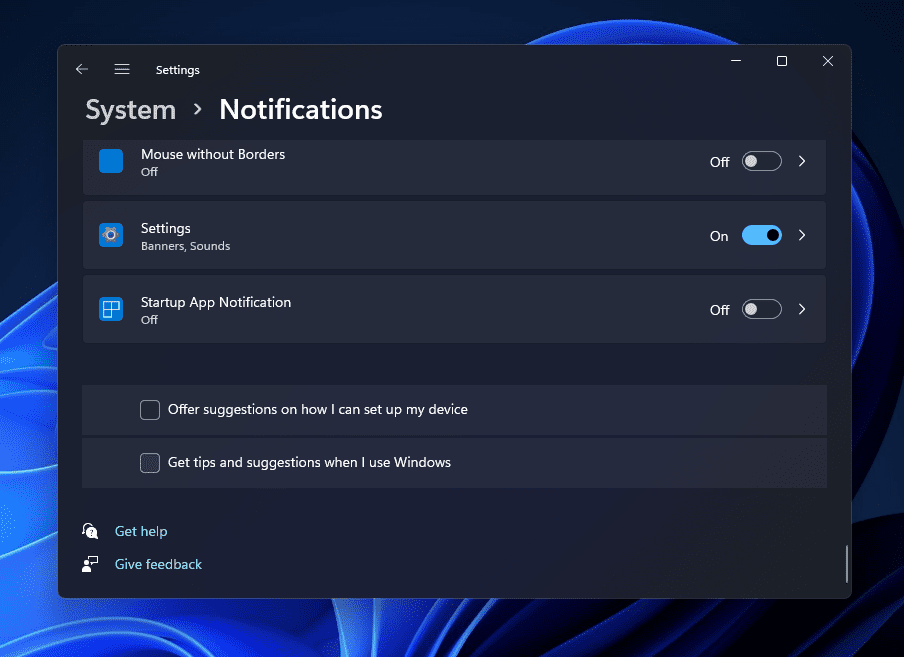This screenshot has height=657, width=904.
Task: Click the Get help headset icon
Action: coord(91,531)
